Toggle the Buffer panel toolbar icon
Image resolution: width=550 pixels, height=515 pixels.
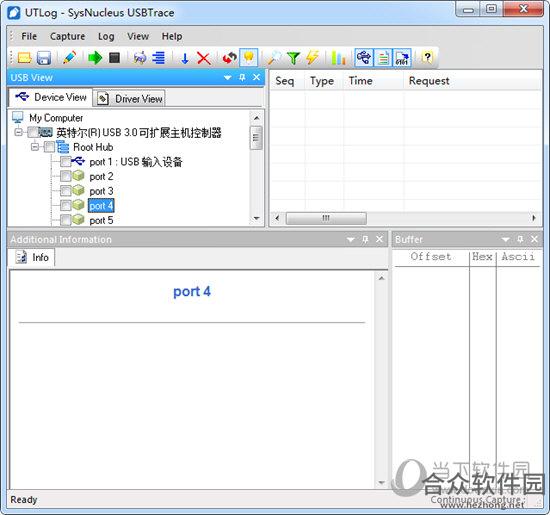pos(402,58)
